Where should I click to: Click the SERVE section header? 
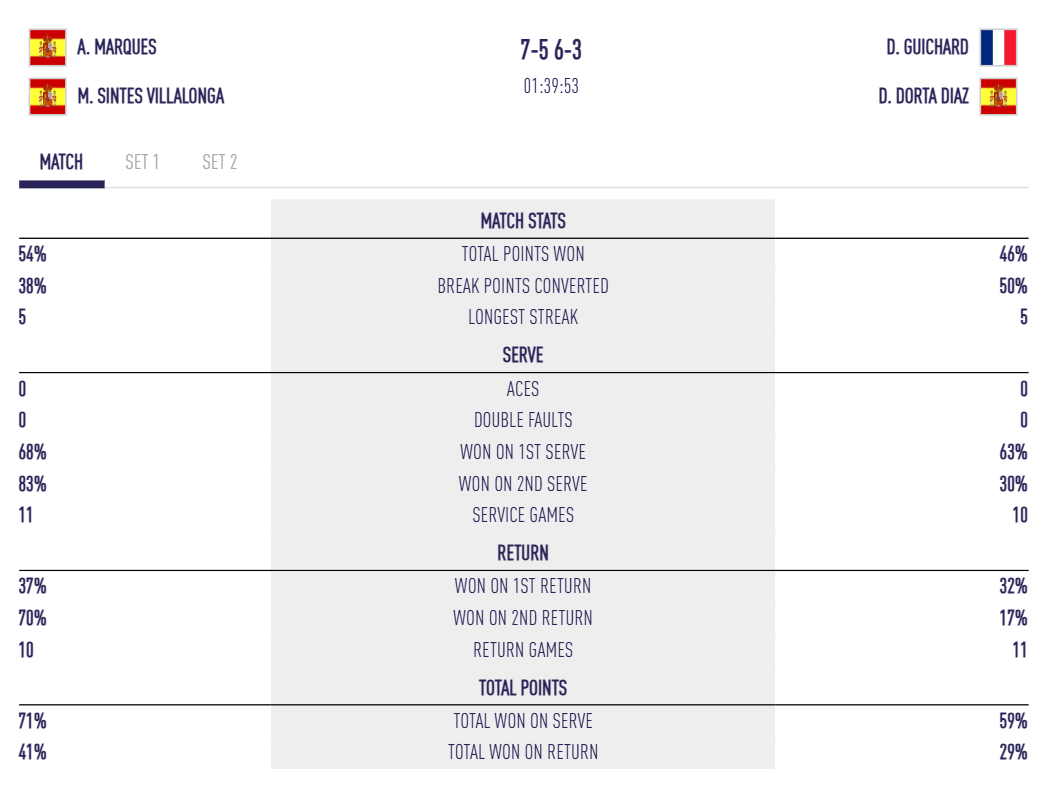pos(523,355)
